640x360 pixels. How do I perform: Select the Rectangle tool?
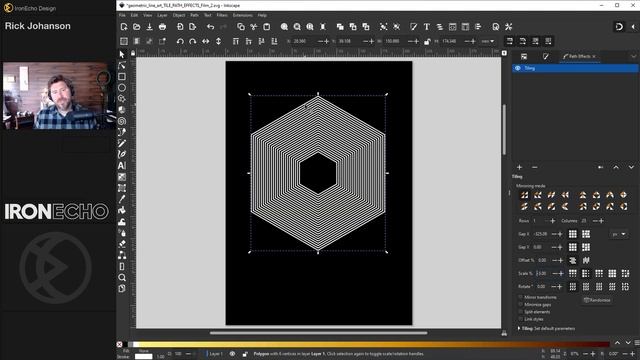[122, 76]
